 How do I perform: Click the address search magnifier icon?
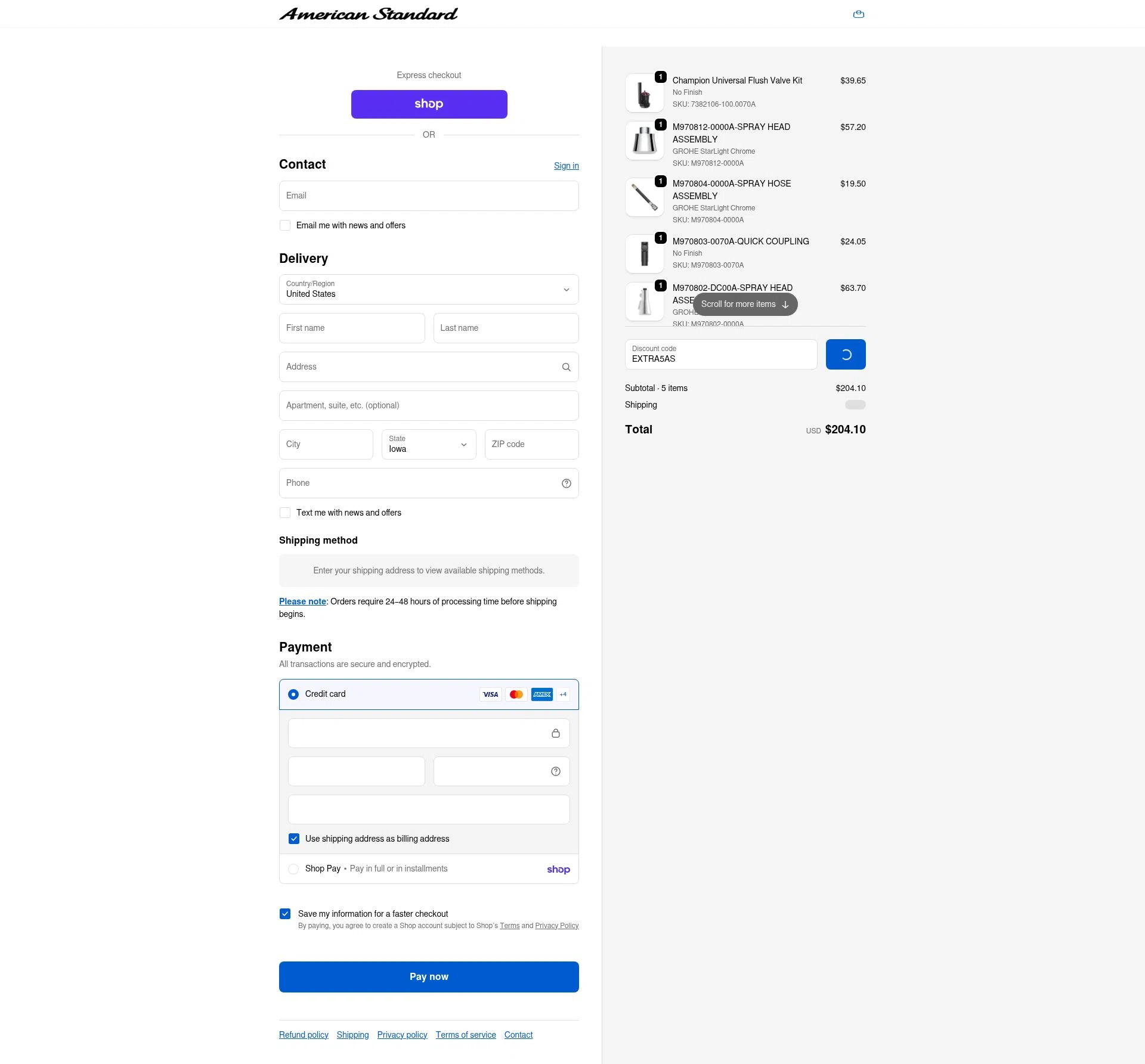566,367
